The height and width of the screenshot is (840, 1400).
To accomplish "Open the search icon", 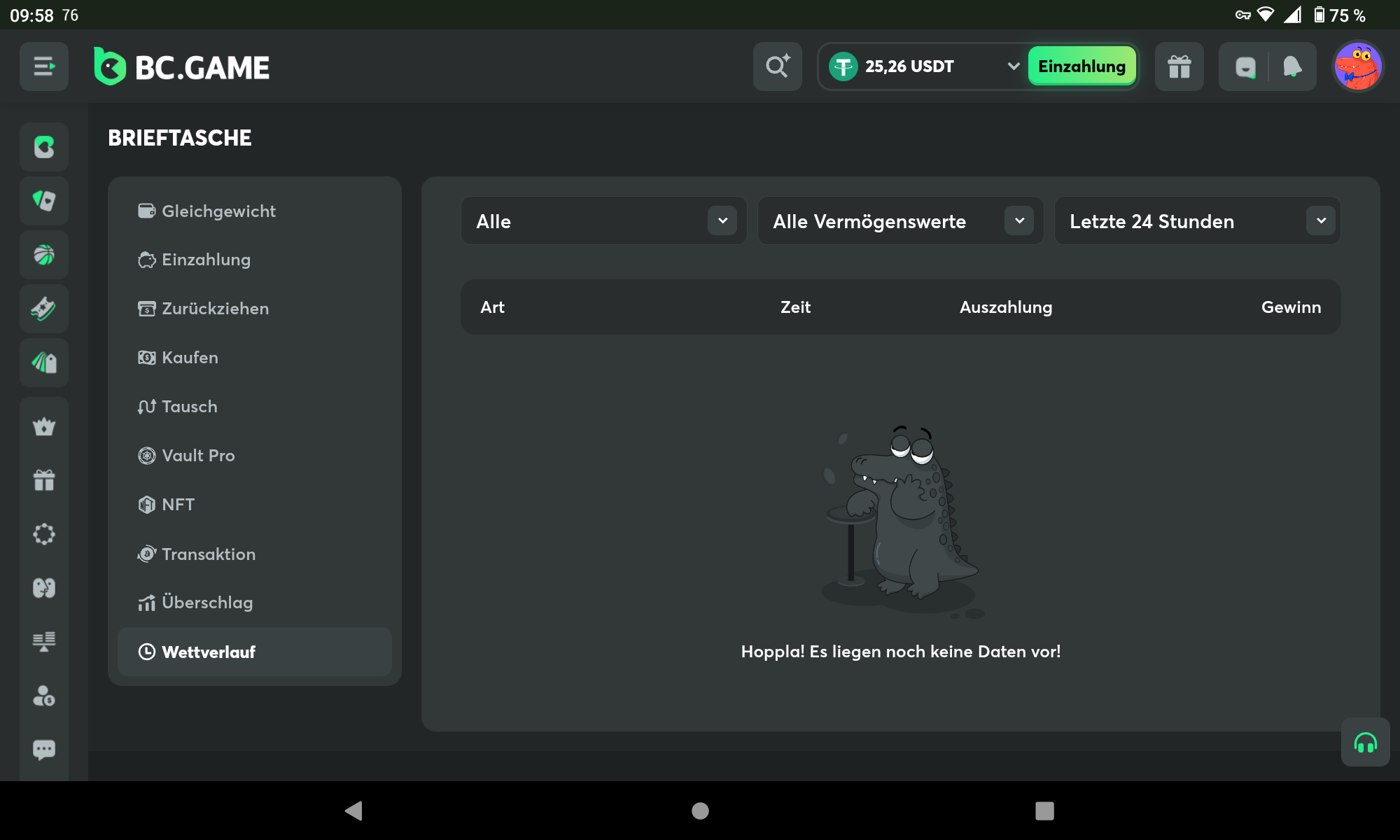I will tap(778, 66).
